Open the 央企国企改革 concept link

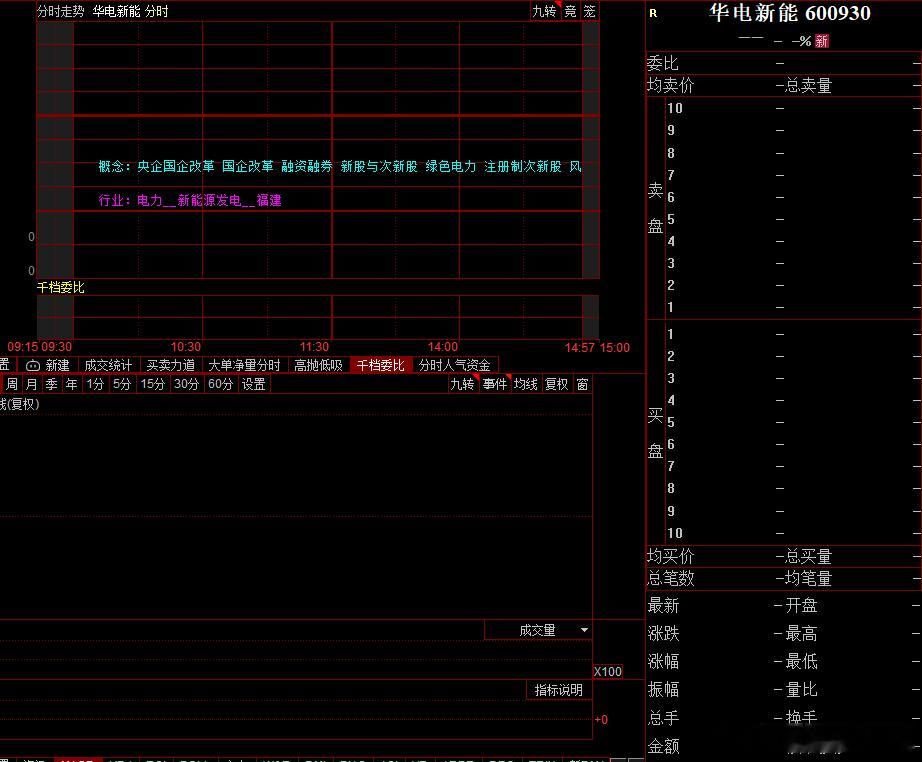(x=176, y=166)
